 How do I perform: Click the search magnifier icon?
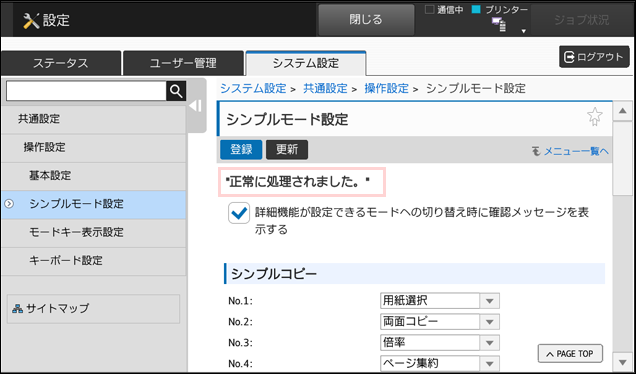(176, 91)
